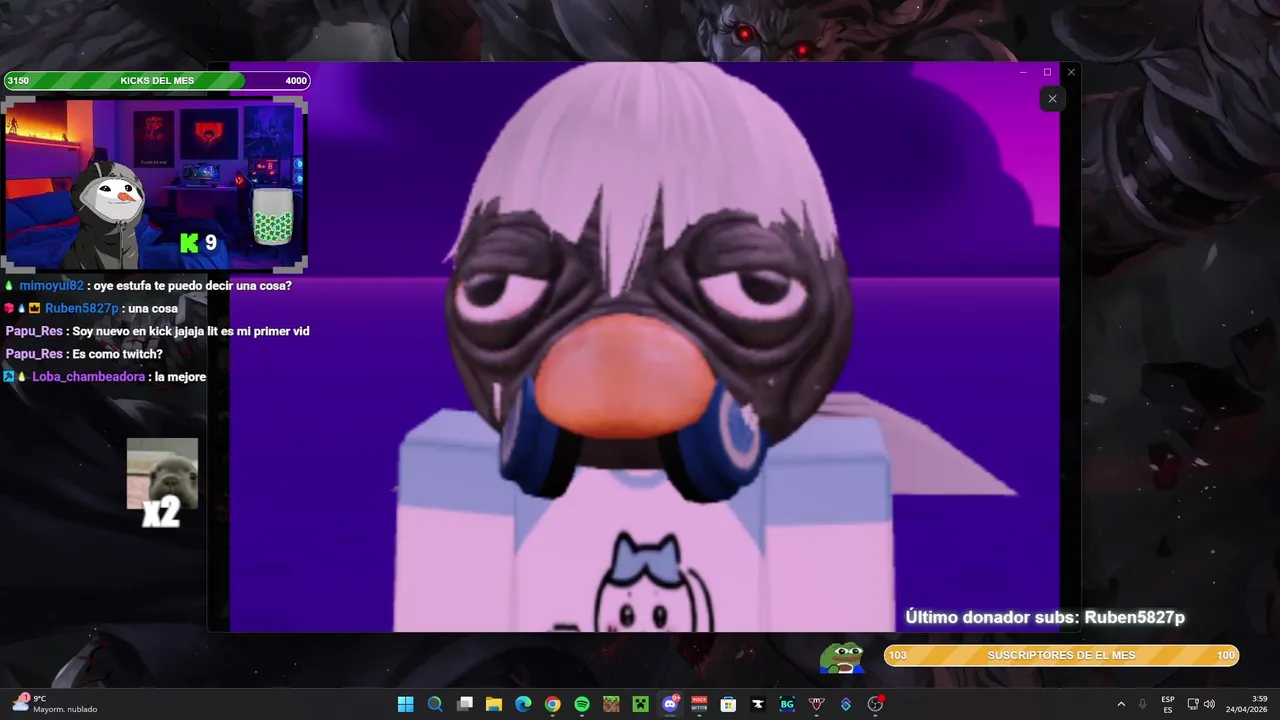The width and height of the screenshot is (1280, 720).
Task: Click "oye estufa te puedo decir" message
Action: click(192, 286)
